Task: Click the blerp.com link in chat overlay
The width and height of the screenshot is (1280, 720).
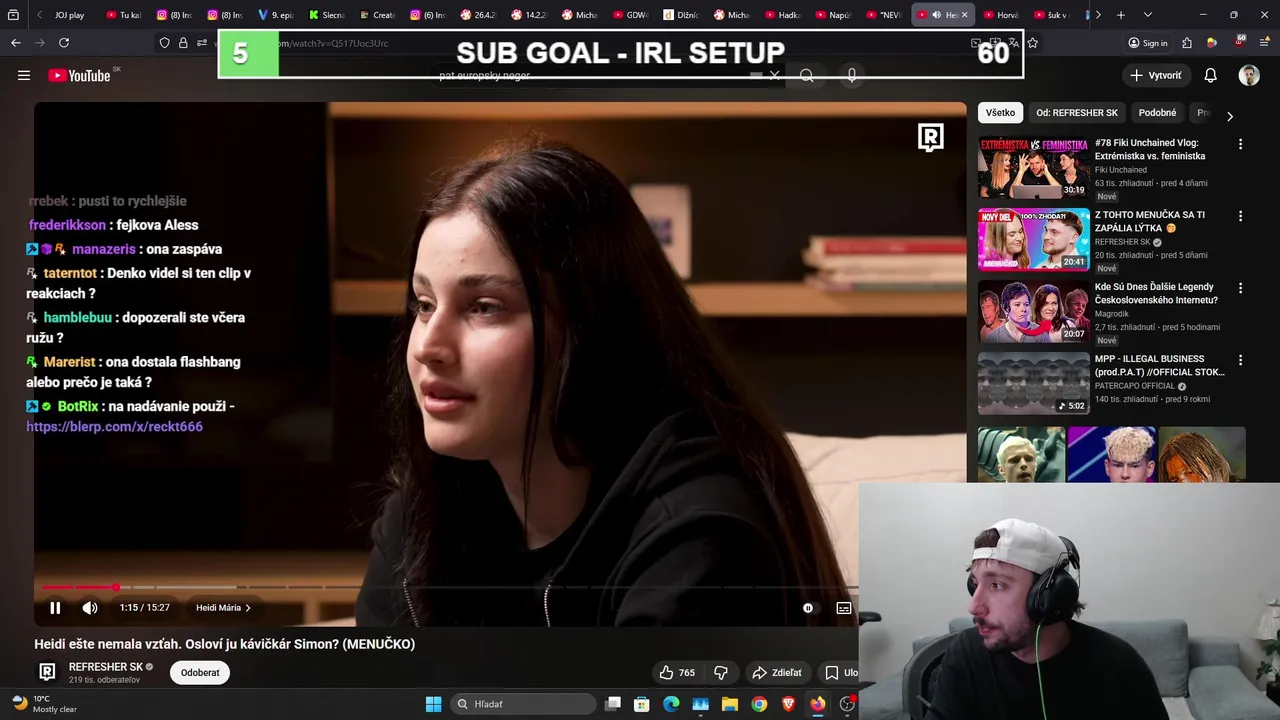Action: coord(114,427)
